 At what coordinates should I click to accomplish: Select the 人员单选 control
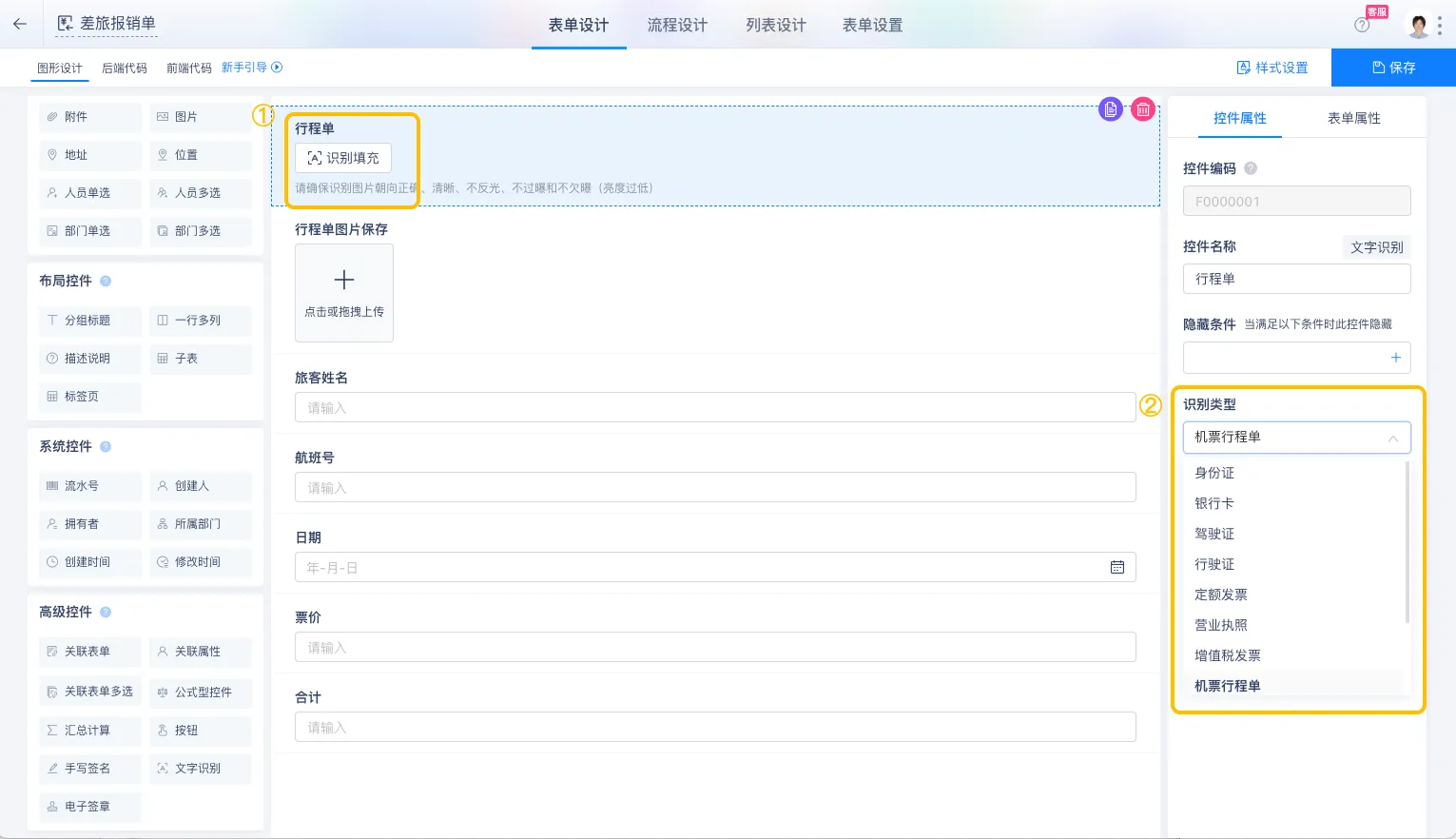[90, 193]
